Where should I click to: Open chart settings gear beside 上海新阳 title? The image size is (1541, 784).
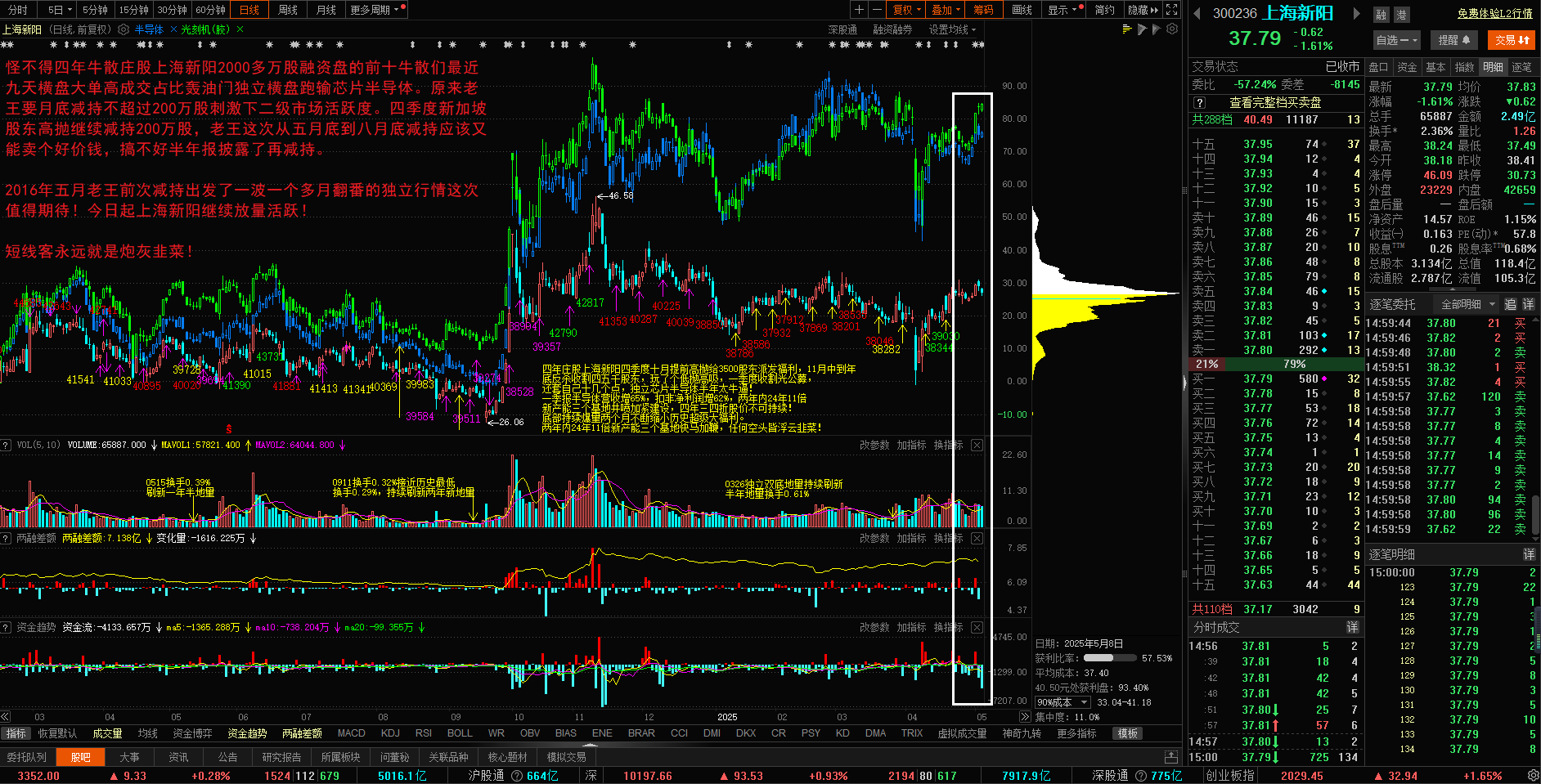(124, 29)
